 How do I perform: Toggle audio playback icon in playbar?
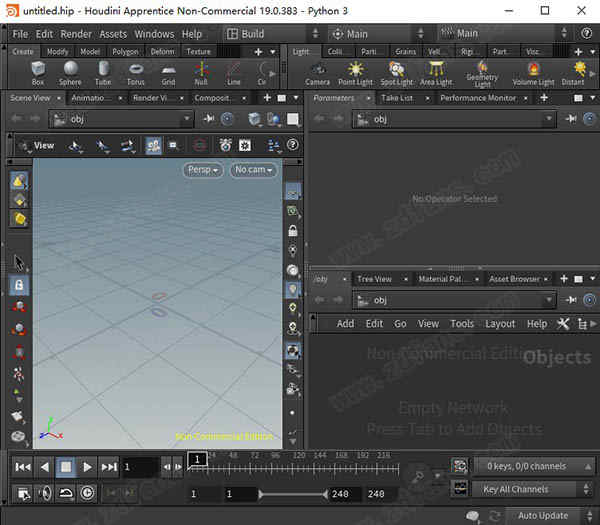pyautogui.click(x=45, y=493)
